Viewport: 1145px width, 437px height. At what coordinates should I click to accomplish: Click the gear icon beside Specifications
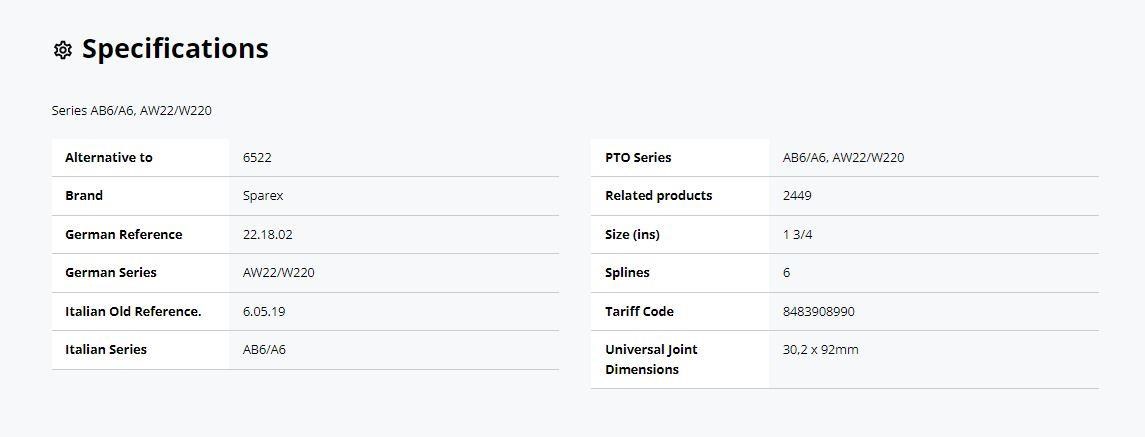coord(63,50)
